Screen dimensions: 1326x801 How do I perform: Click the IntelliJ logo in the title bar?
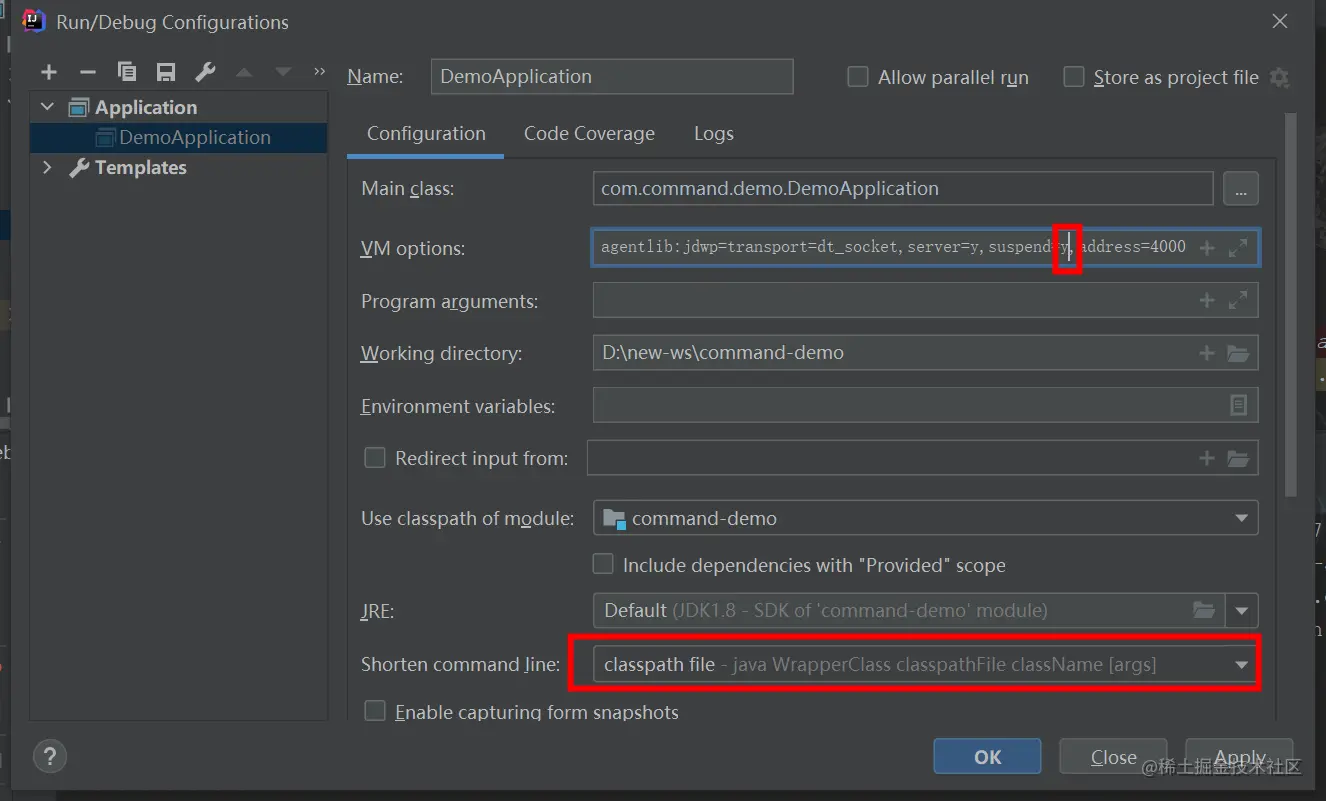click(x=33, y=21)
